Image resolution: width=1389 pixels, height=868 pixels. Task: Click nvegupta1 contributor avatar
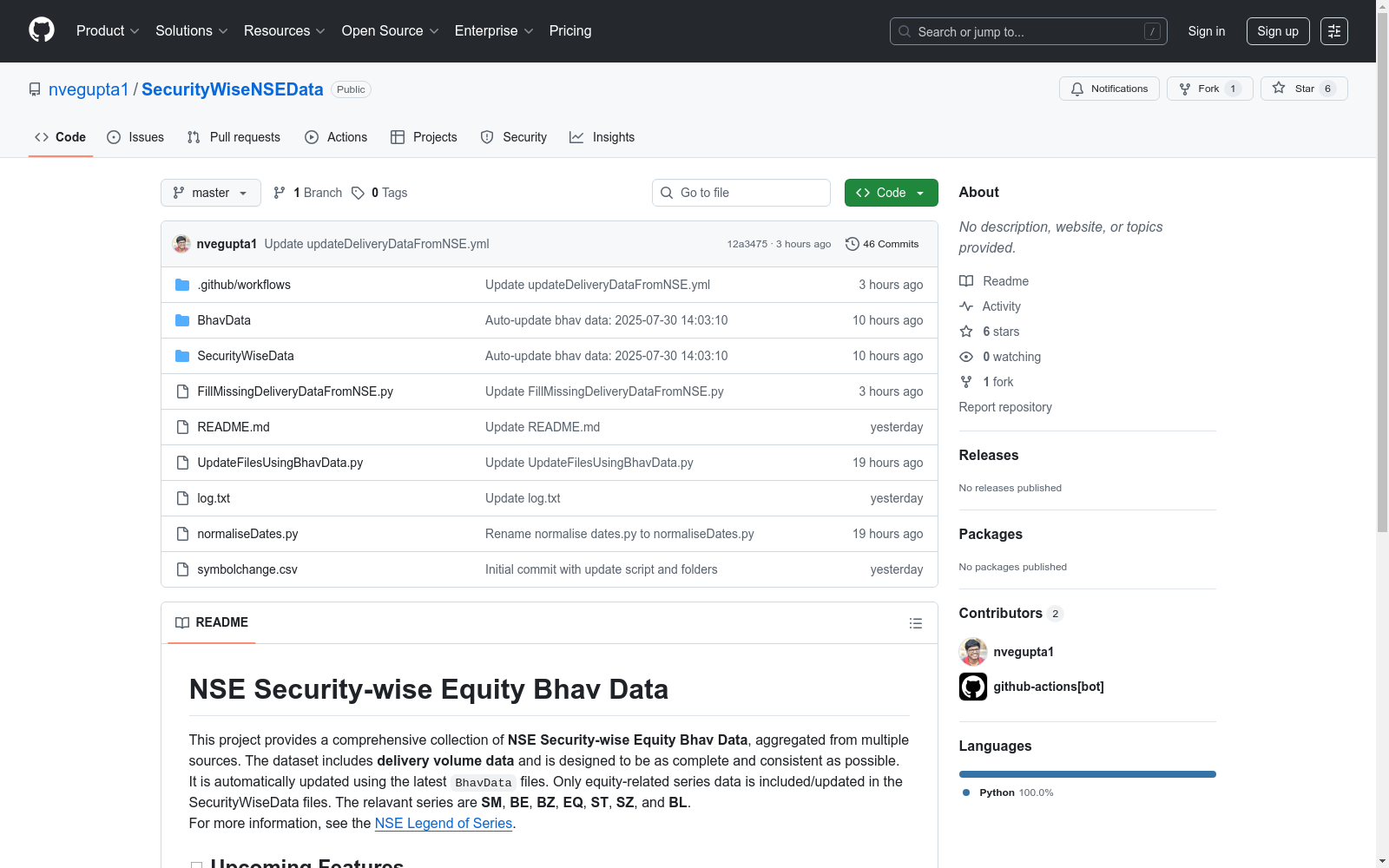click(973, 652)
